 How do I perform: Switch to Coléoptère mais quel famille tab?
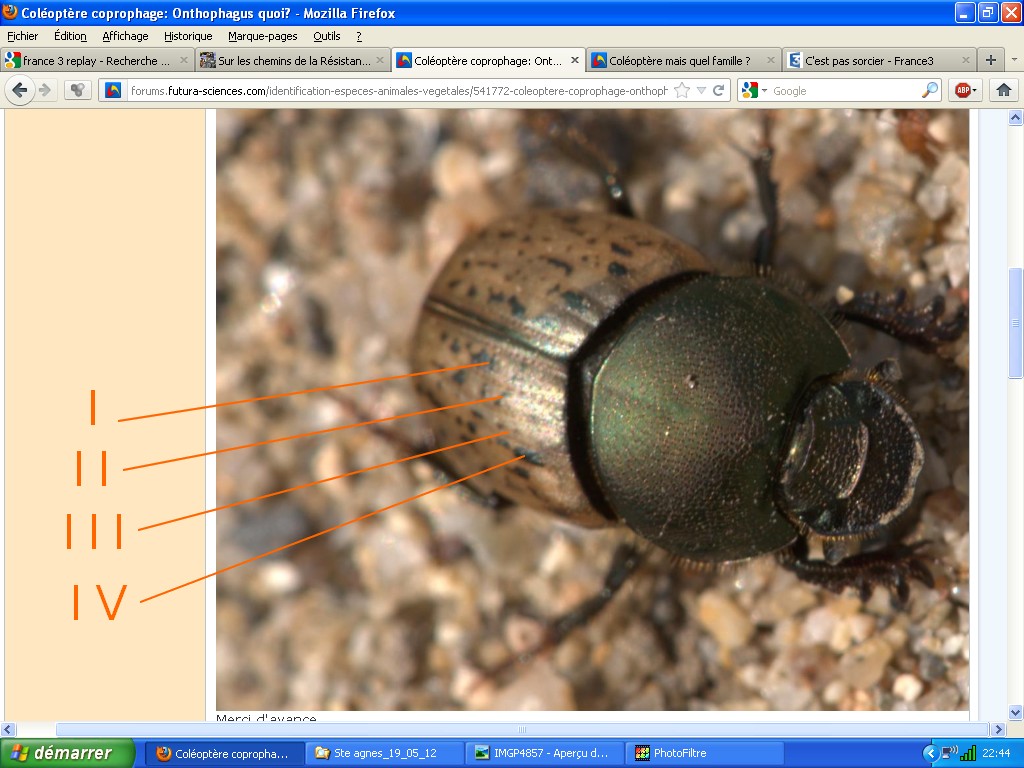[684, 61]
